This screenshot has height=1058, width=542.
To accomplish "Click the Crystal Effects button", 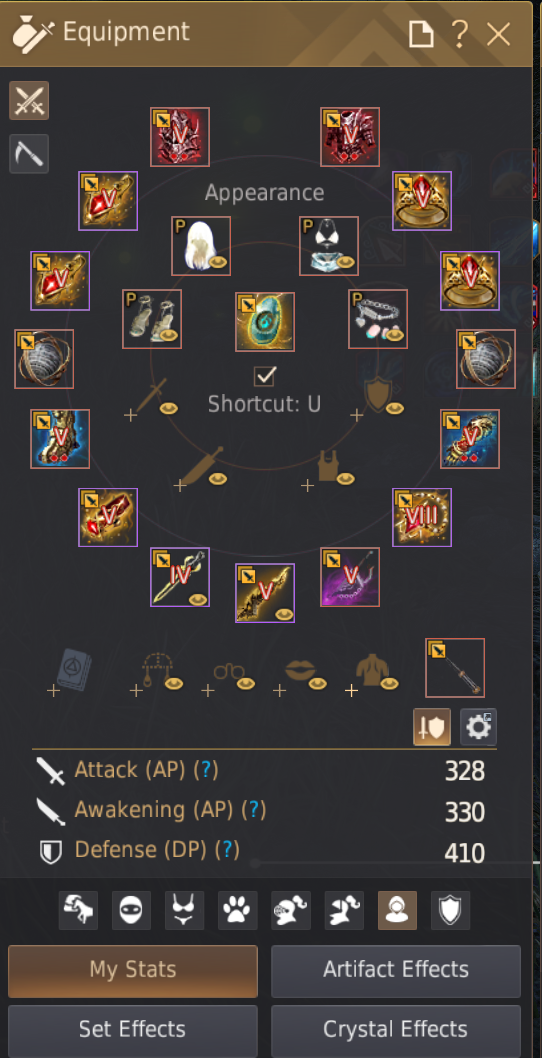I will [396, 1030].
